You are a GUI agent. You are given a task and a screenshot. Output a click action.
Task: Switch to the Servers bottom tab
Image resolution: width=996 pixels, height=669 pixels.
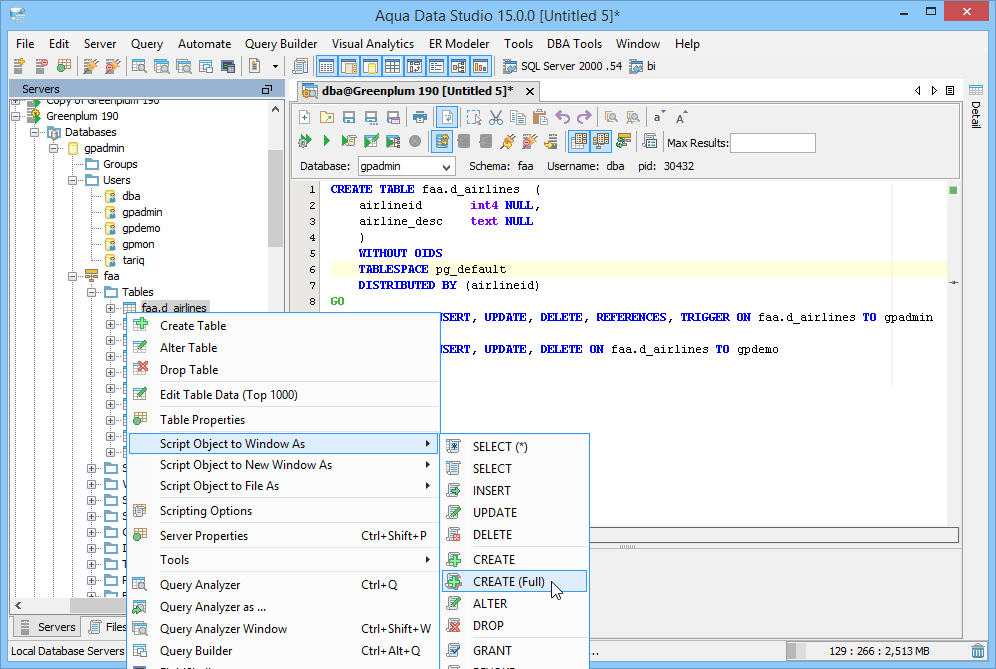pyautogui.click(x=48, y=627)
